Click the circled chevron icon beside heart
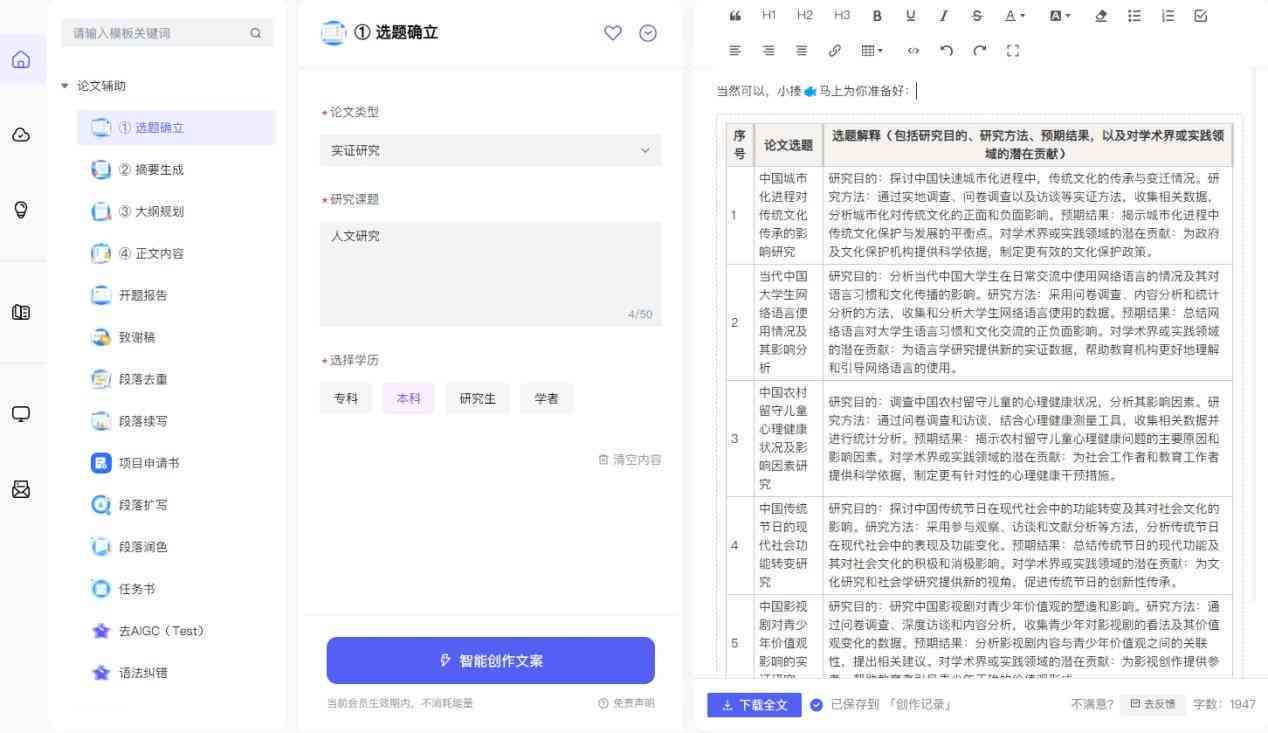 (x=648, y=33)
